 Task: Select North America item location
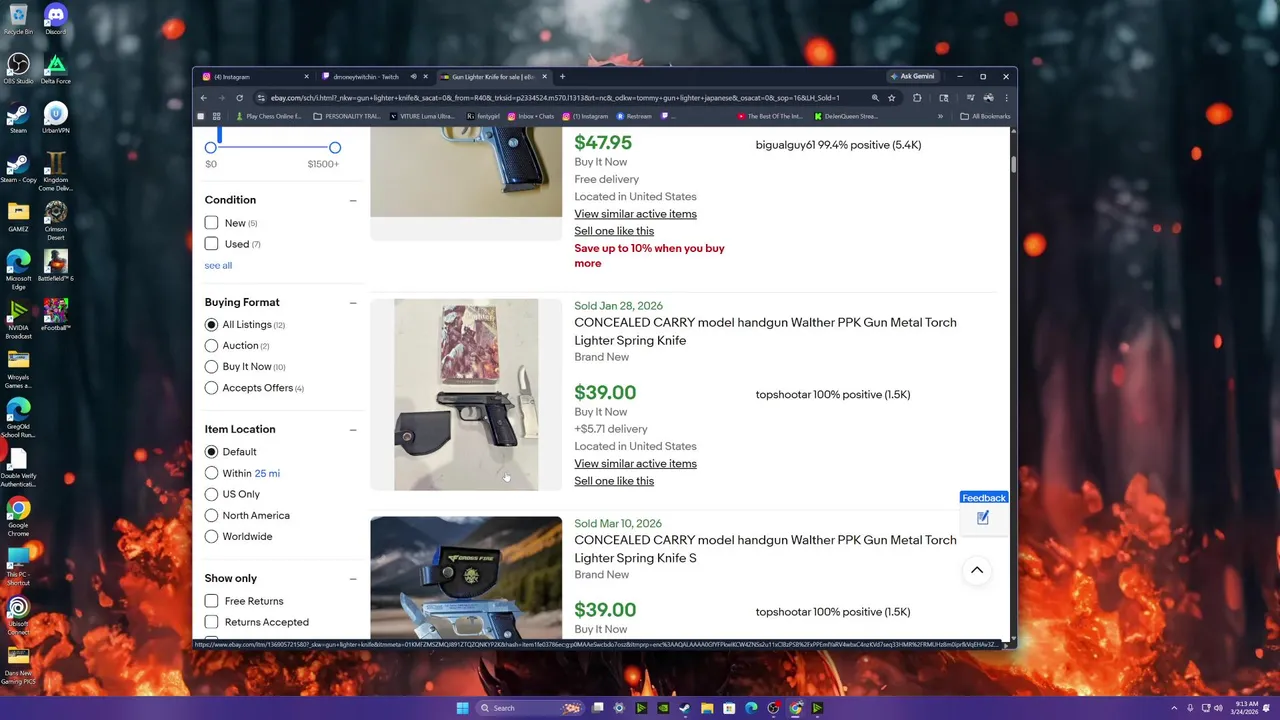(211, 515)
